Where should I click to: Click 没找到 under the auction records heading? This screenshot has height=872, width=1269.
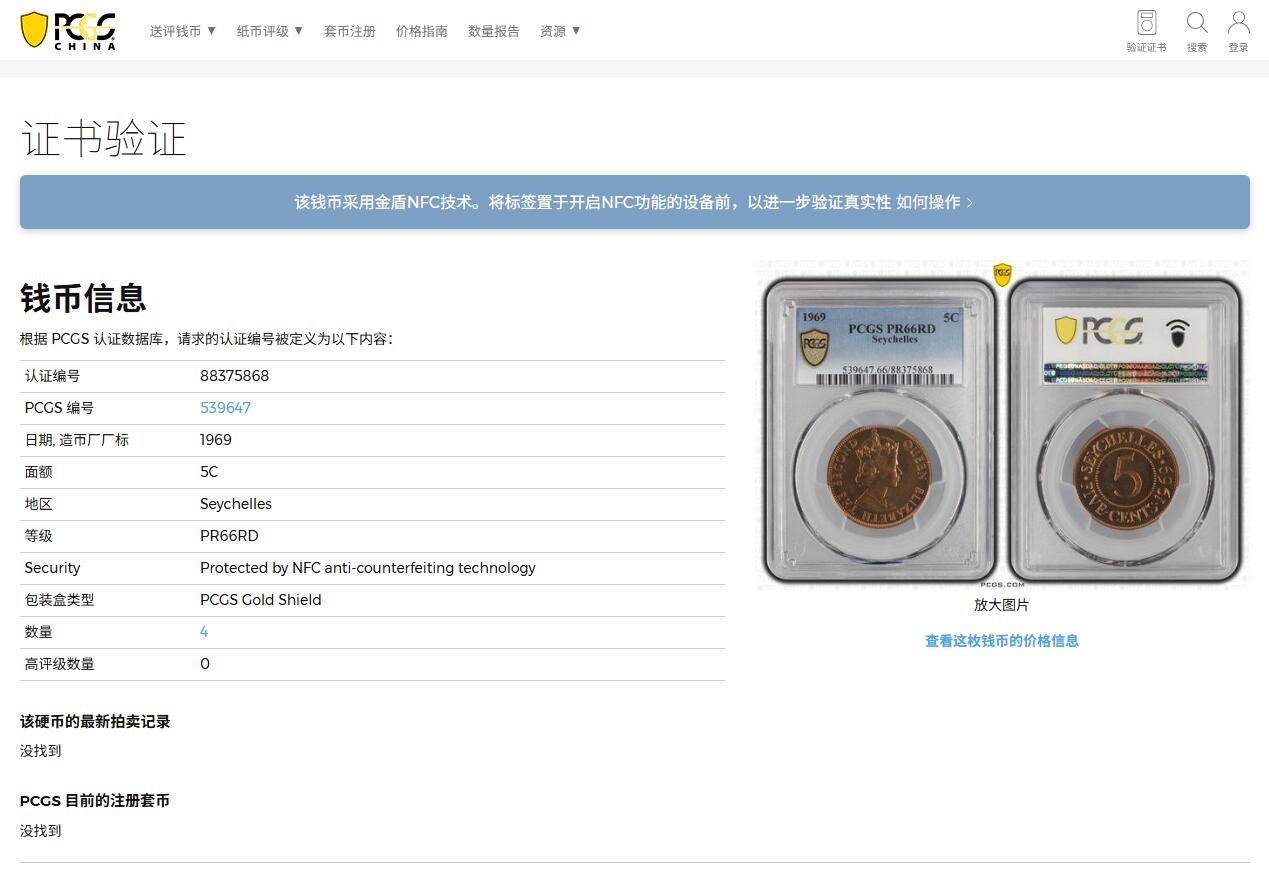41,751
